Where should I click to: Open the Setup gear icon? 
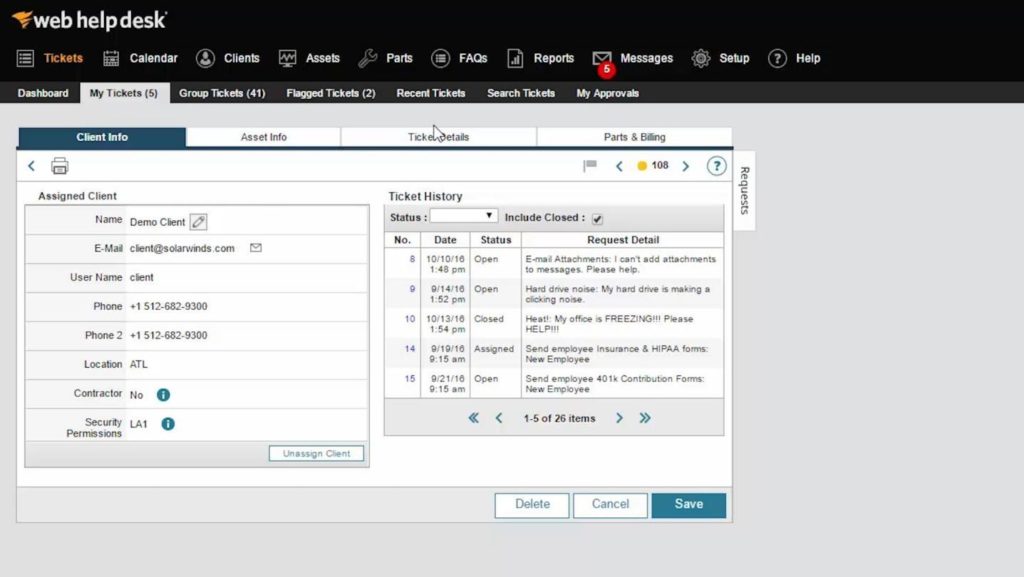tap(701, 59)
